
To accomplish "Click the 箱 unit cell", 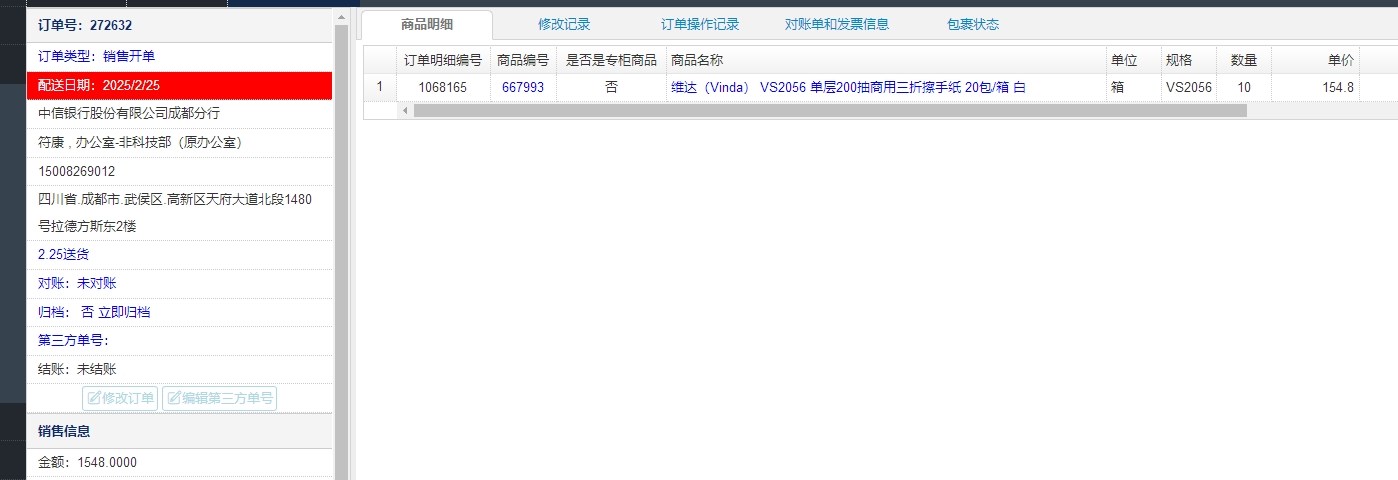I will [x=1133, y=87].
